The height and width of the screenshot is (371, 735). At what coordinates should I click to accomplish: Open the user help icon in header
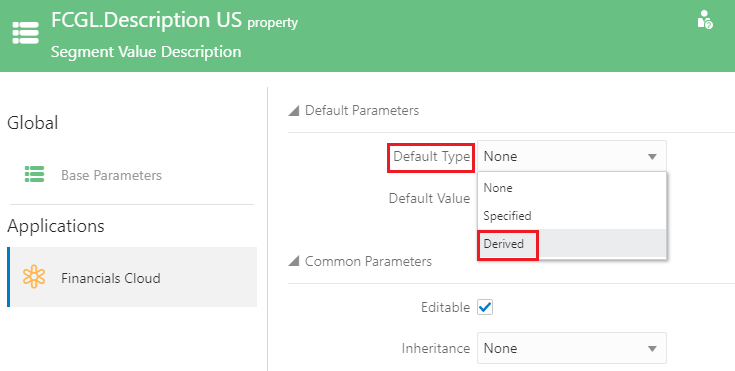pos(705,20)
